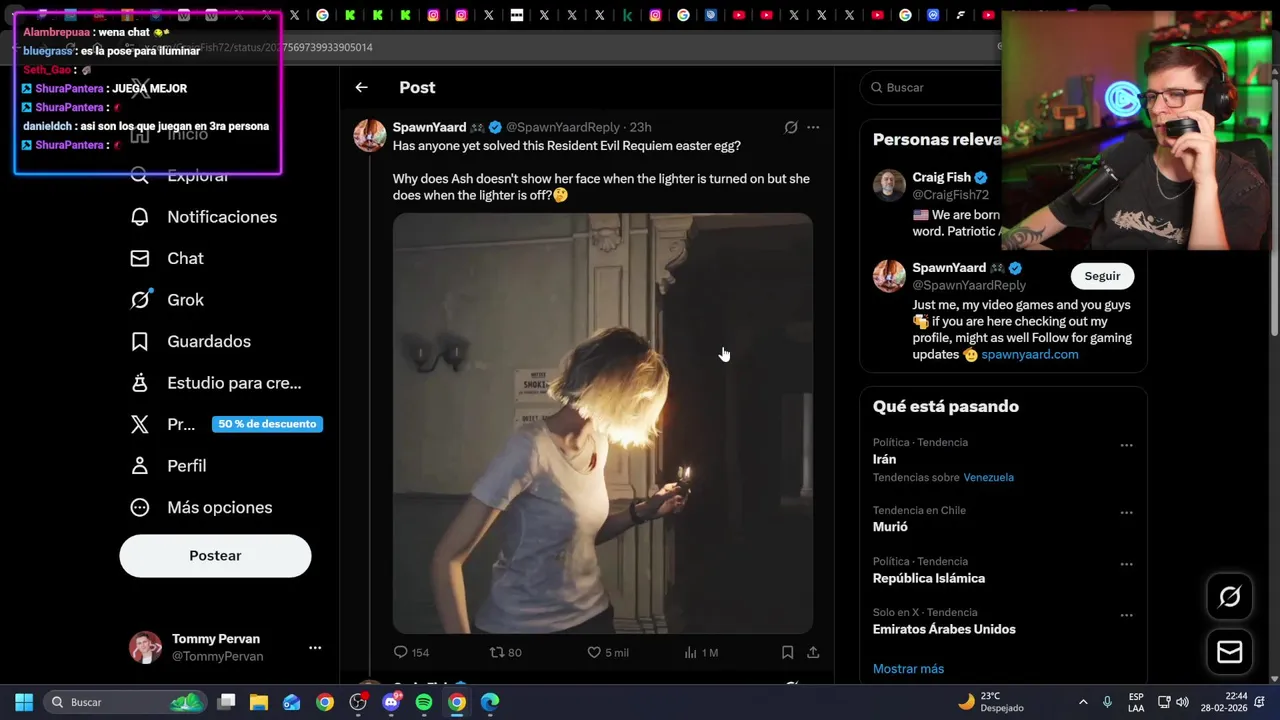Open the three-dot menu on SpawnYaard's post
Screen dimensions: 1280x720
813,127
